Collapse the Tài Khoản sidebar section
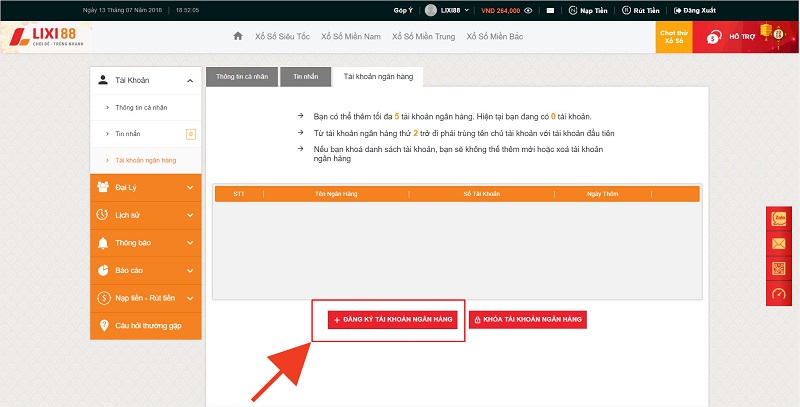This screenshot has width=800, height=407. [x=145, y=80]
